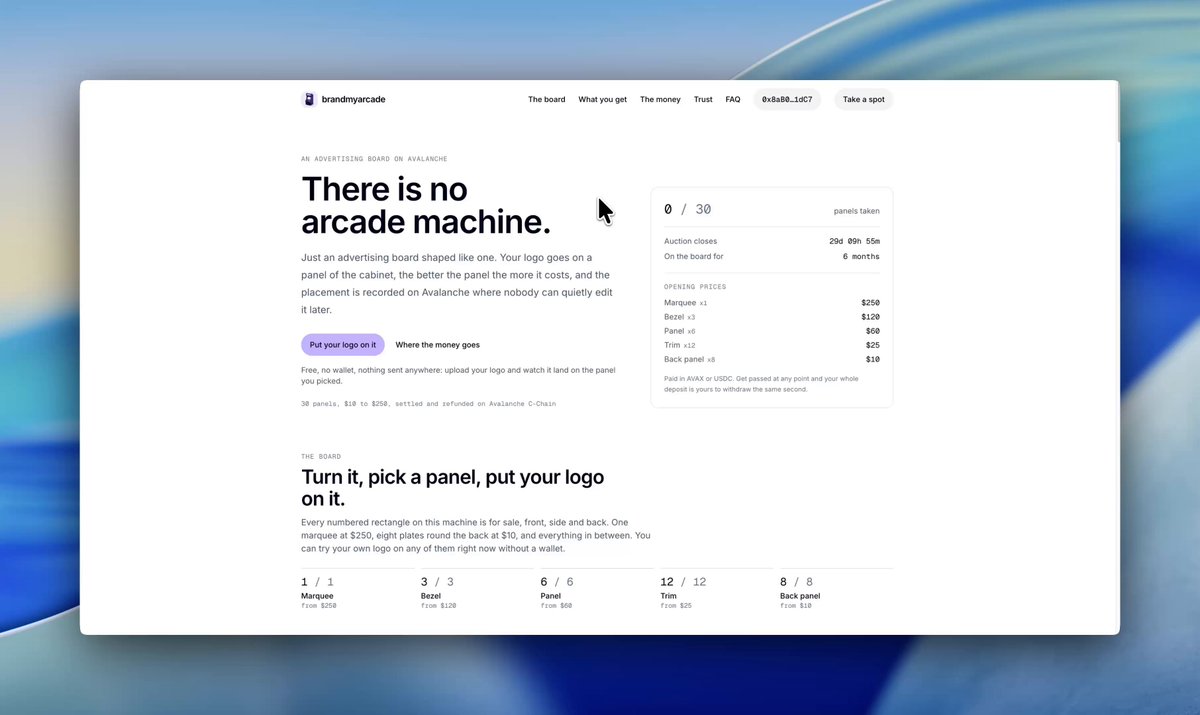Image resolution: width=1200 pixels, height=715 pixels.
Task: Select the Back panel 8 / 8 tier card
Action: pos(836,590)
